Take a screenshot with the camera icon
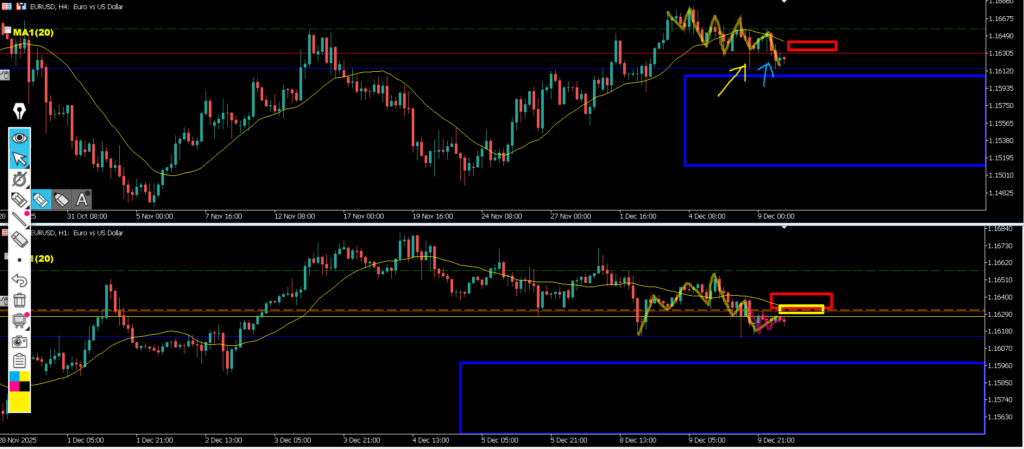 point(20,341)
